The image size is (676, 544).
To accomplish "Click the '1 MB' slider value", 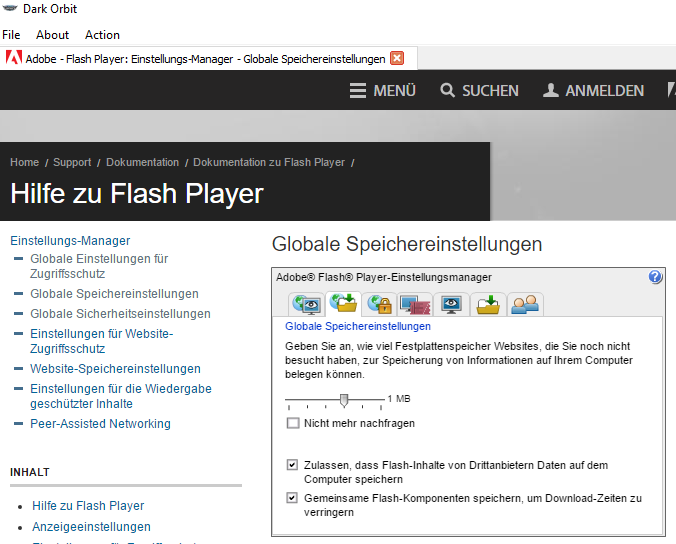I will pos(399,399).
